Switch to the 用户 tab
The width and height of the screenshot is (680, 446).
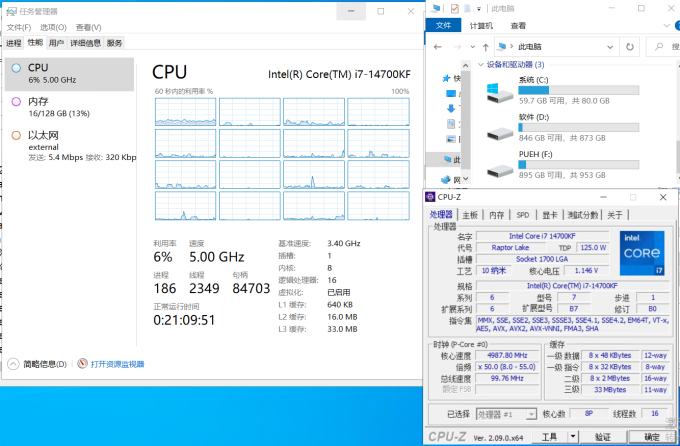(56, 43)
